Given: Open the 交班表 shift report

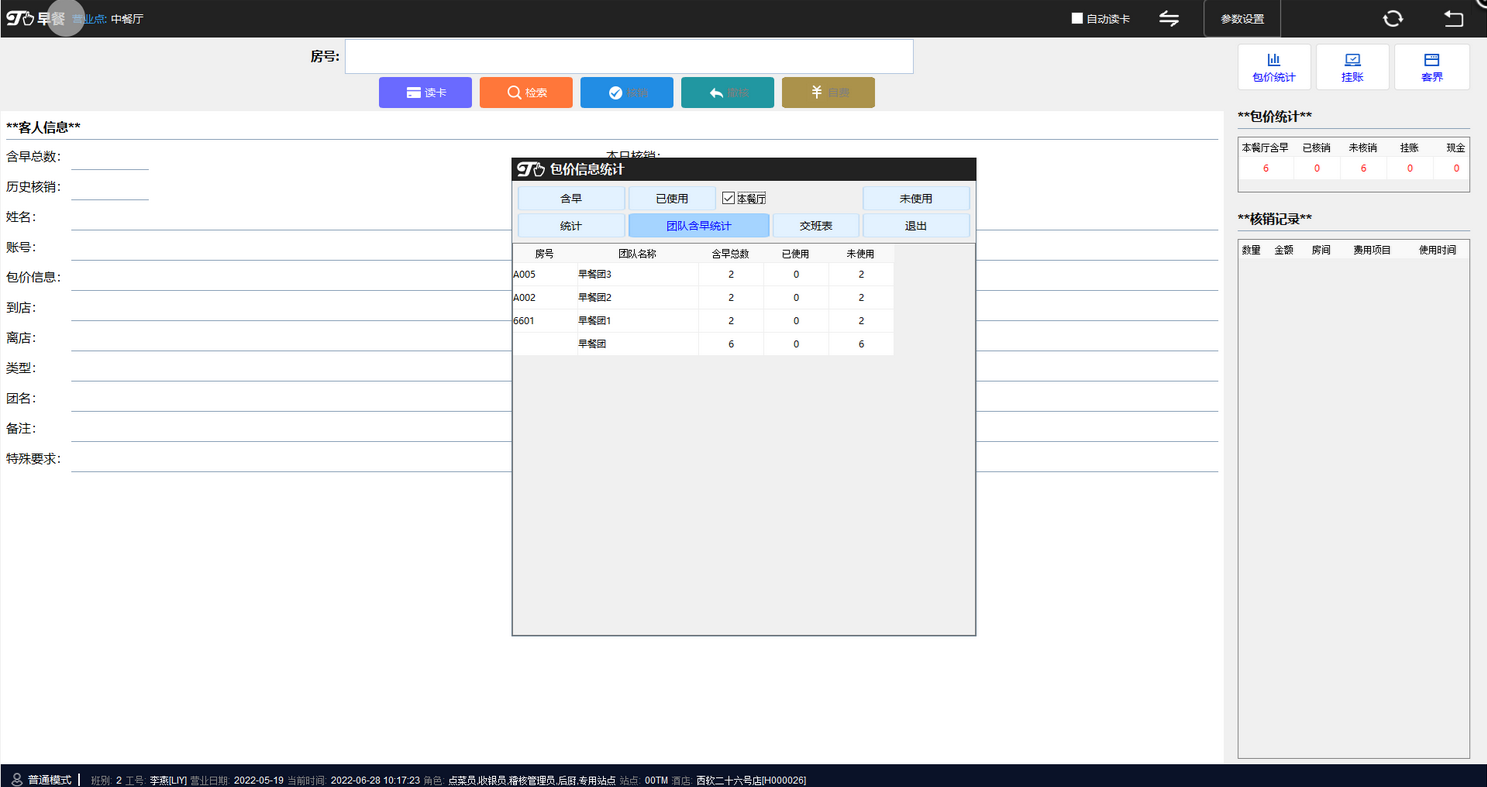Looking at the screenshot, I should coord(815,226).
